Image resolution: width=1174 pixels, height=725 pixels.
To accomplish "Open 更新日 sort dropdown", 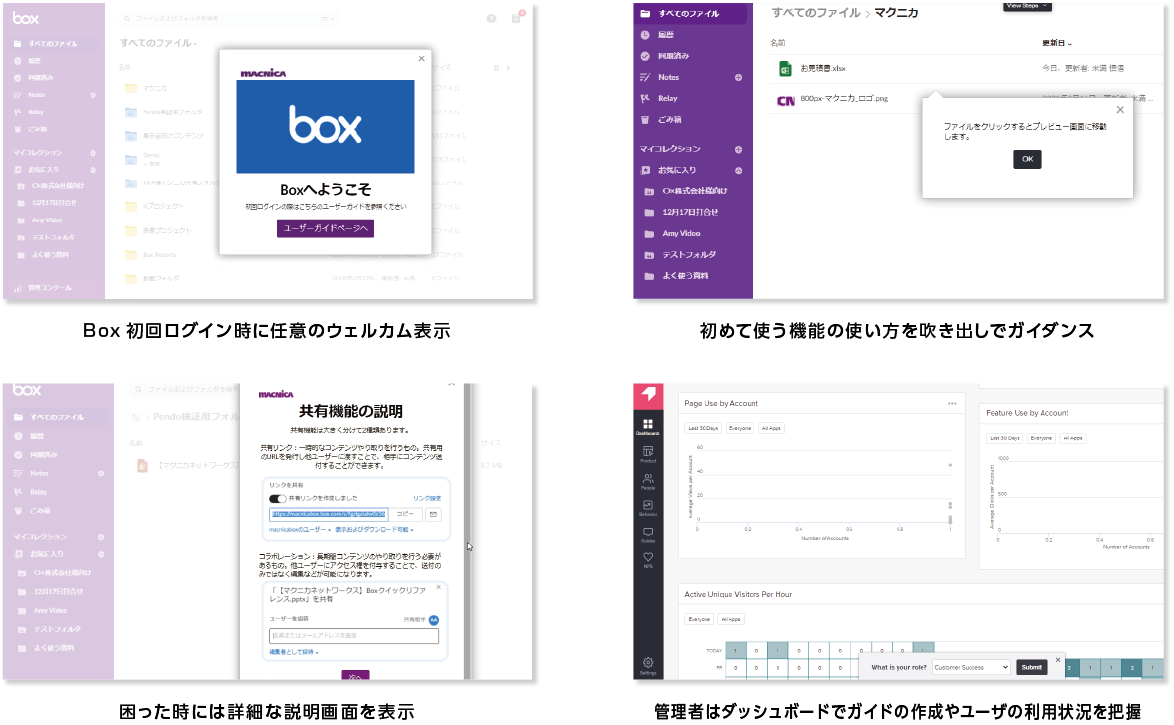I will click(x=1056, y=43).
